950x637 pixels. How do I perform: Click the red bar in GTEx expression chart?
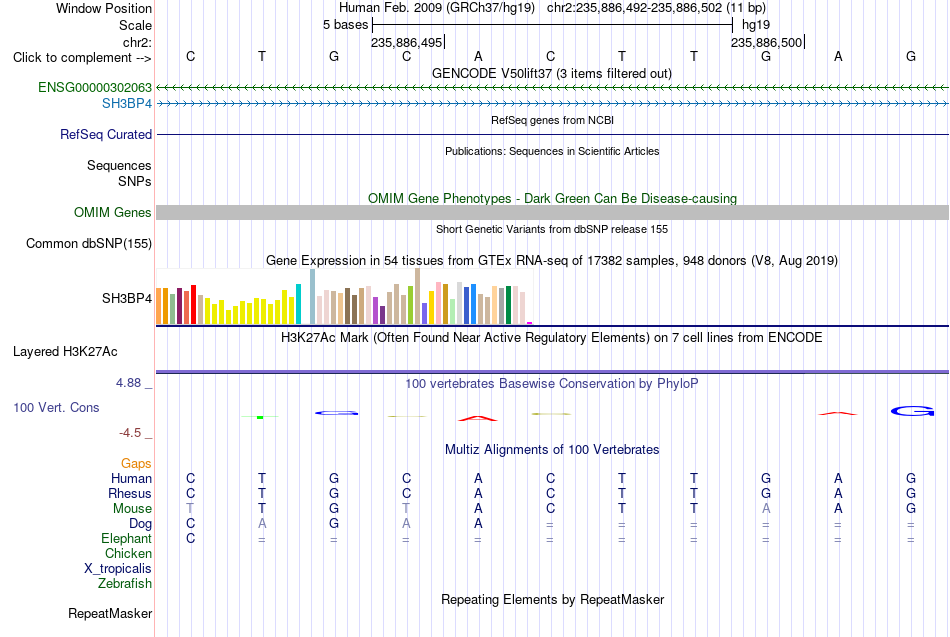click(x=193, y=305)
